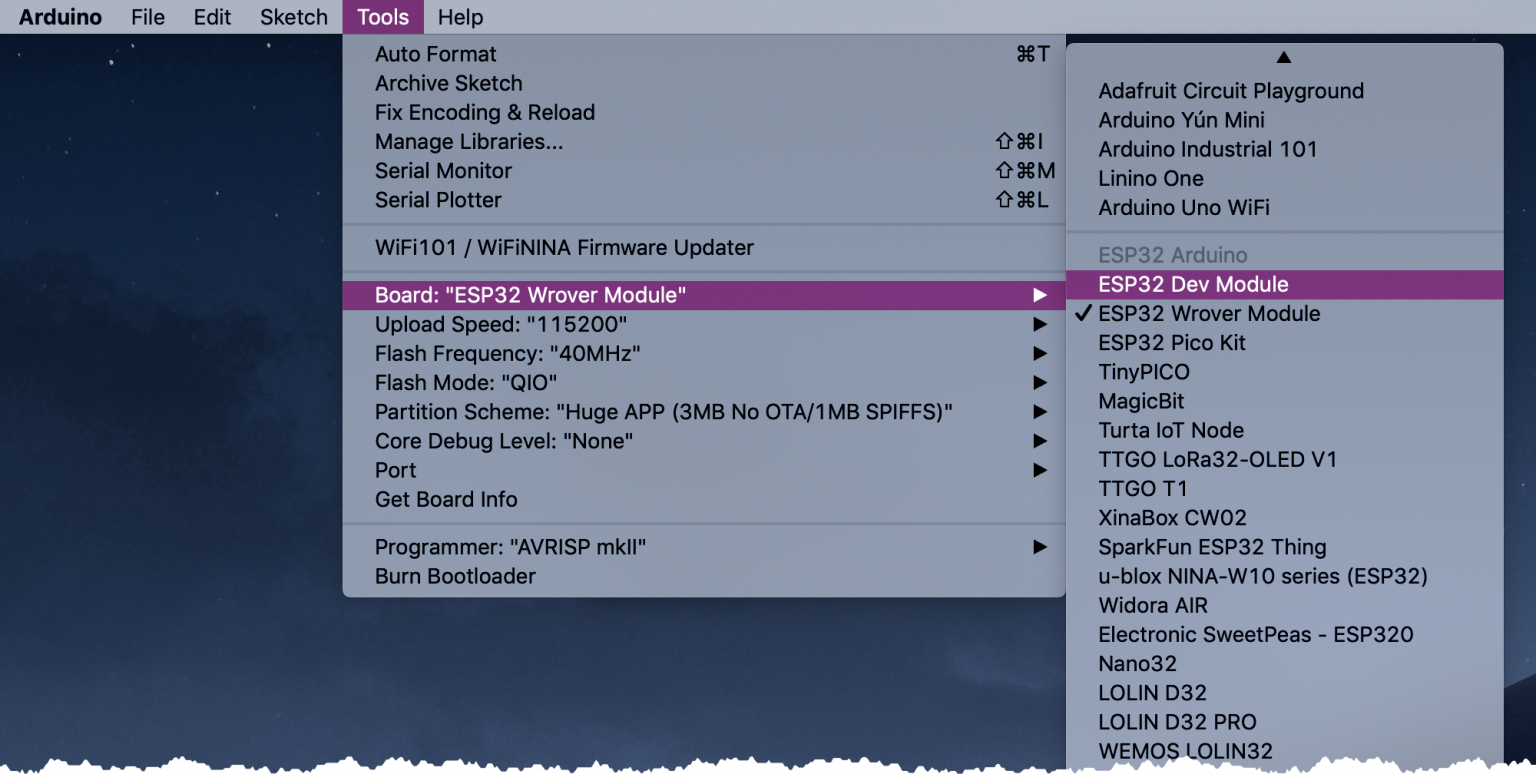The image size is (1536, 774).
Task: Click the scroll-up arrow in the board list
Action: 1284,57
